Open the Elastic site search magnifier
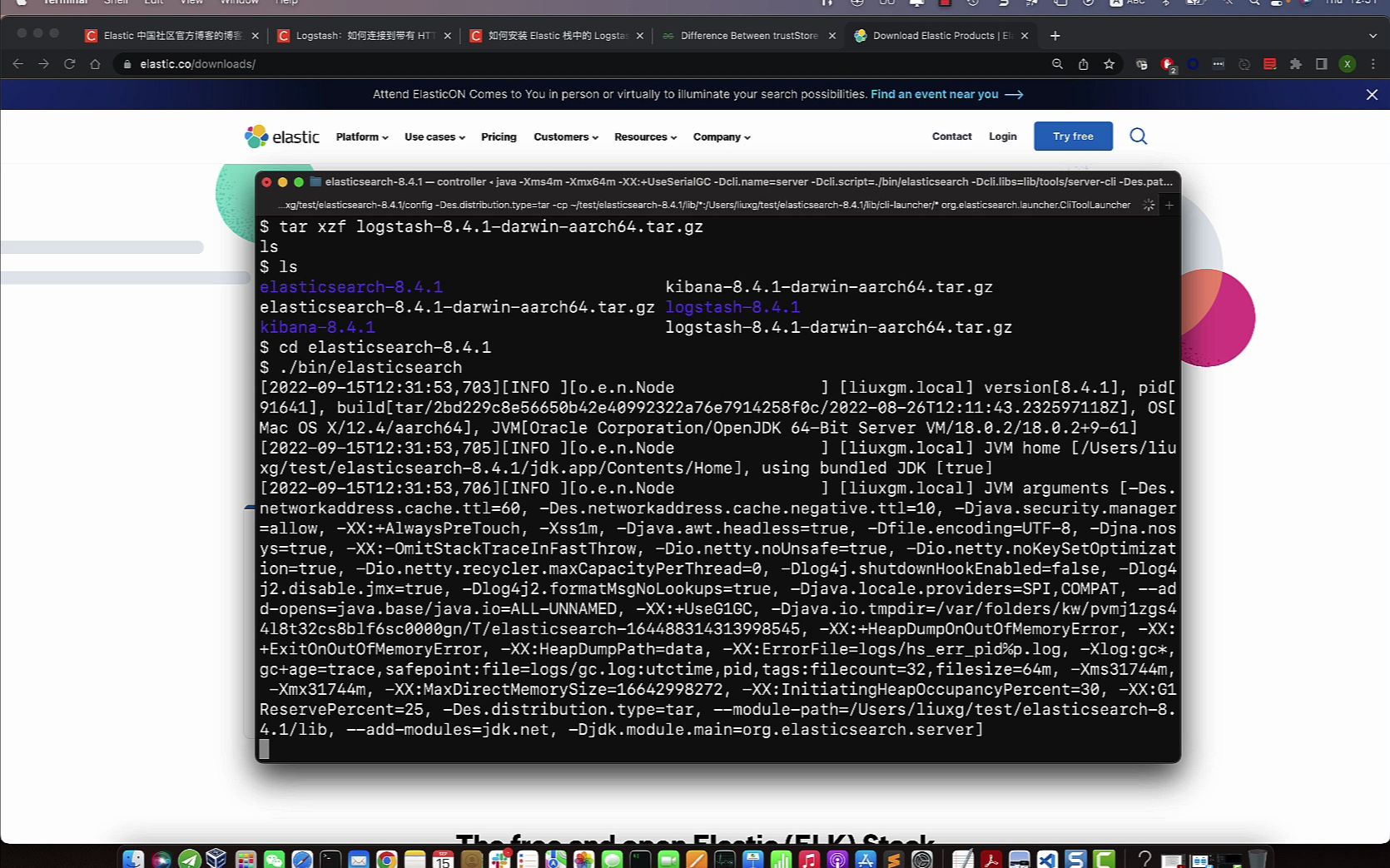 (x=1138, y=136)
